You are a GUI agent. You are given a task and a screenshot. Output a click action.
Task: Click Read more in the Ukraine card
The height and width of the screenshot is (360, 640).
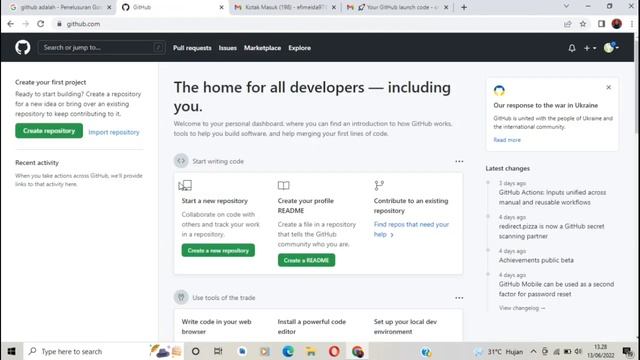point(507,140)
